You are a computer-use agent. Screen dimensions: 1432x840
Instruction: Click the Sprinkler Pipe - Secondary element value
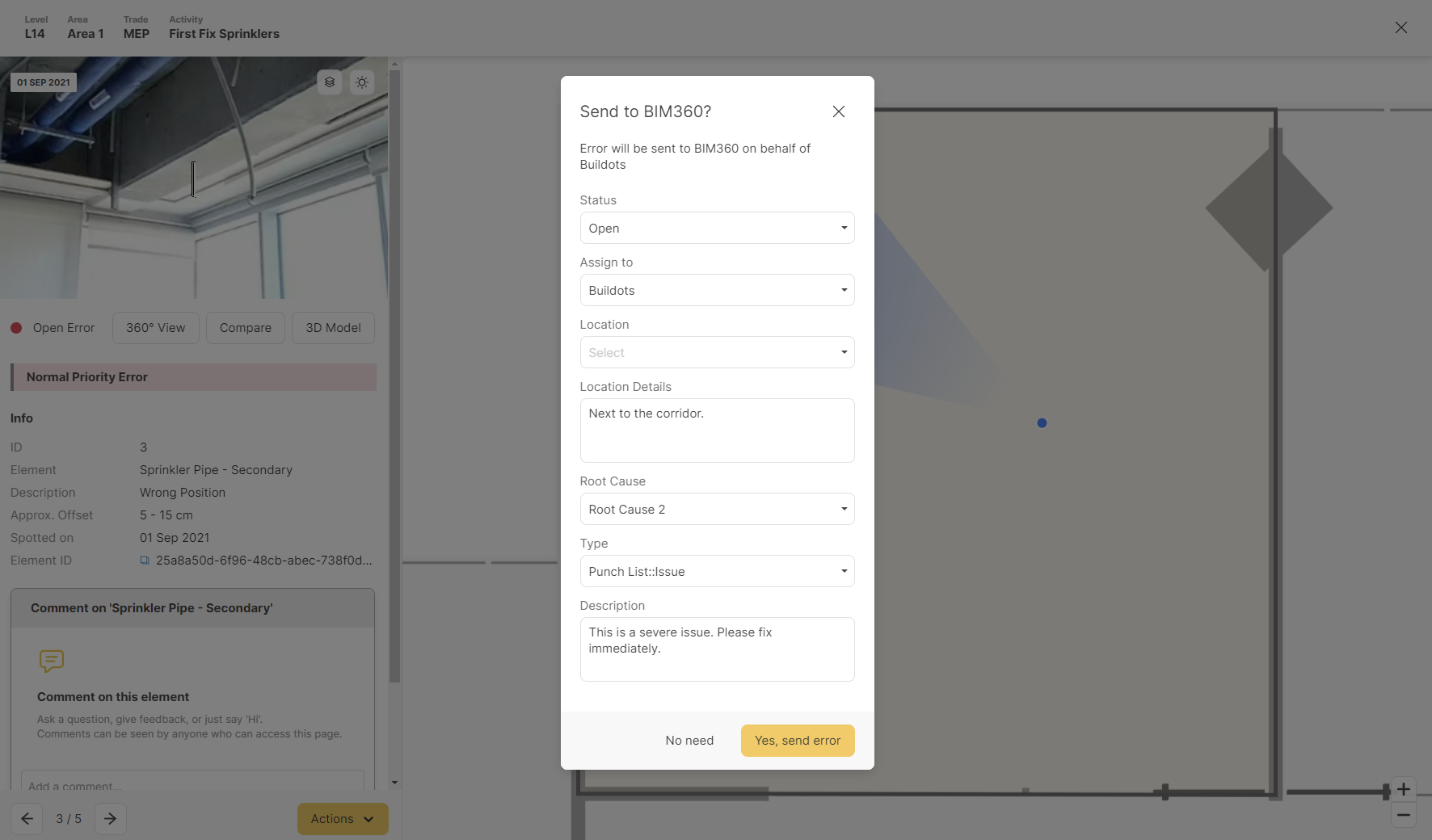point(216,470)
